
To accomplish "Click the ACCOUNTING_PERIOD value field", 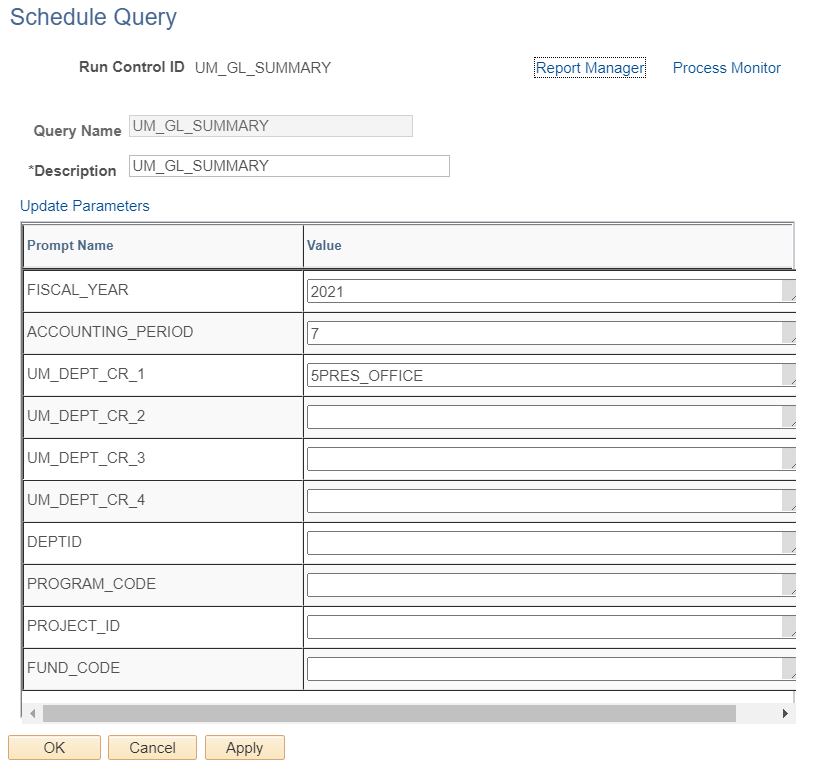I will tap(551, 333).
